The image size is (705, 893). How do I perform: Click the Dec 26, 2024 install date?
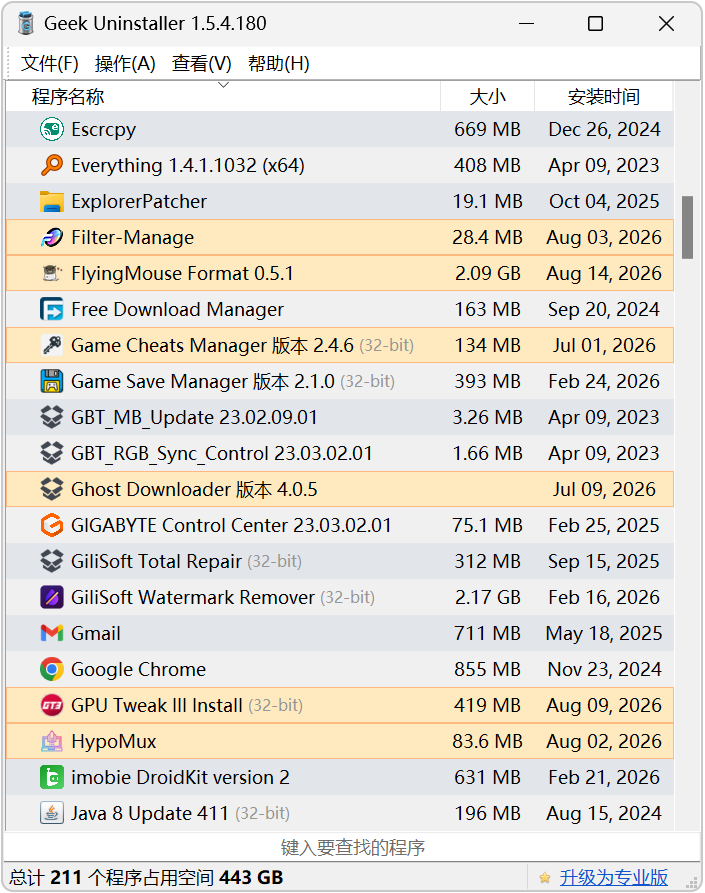click(604, 129)
